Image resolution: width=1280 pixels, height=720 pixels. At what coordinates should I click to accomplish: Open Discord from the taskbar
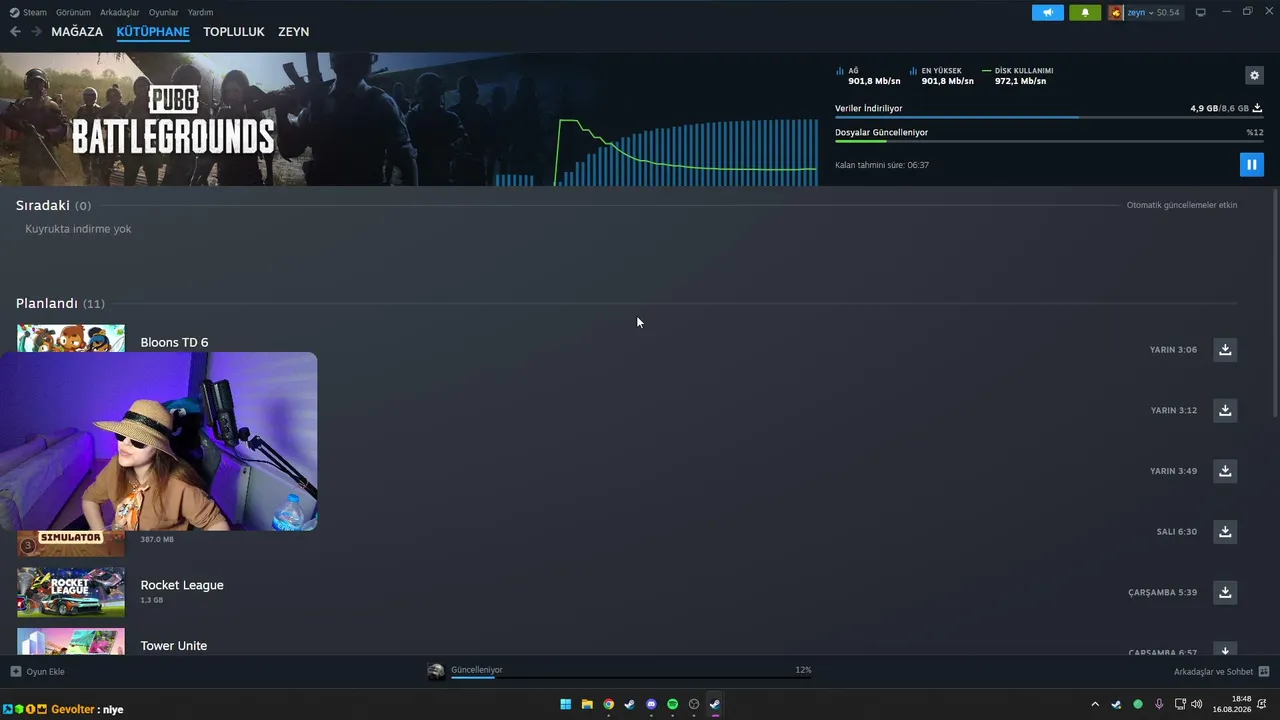651,704
